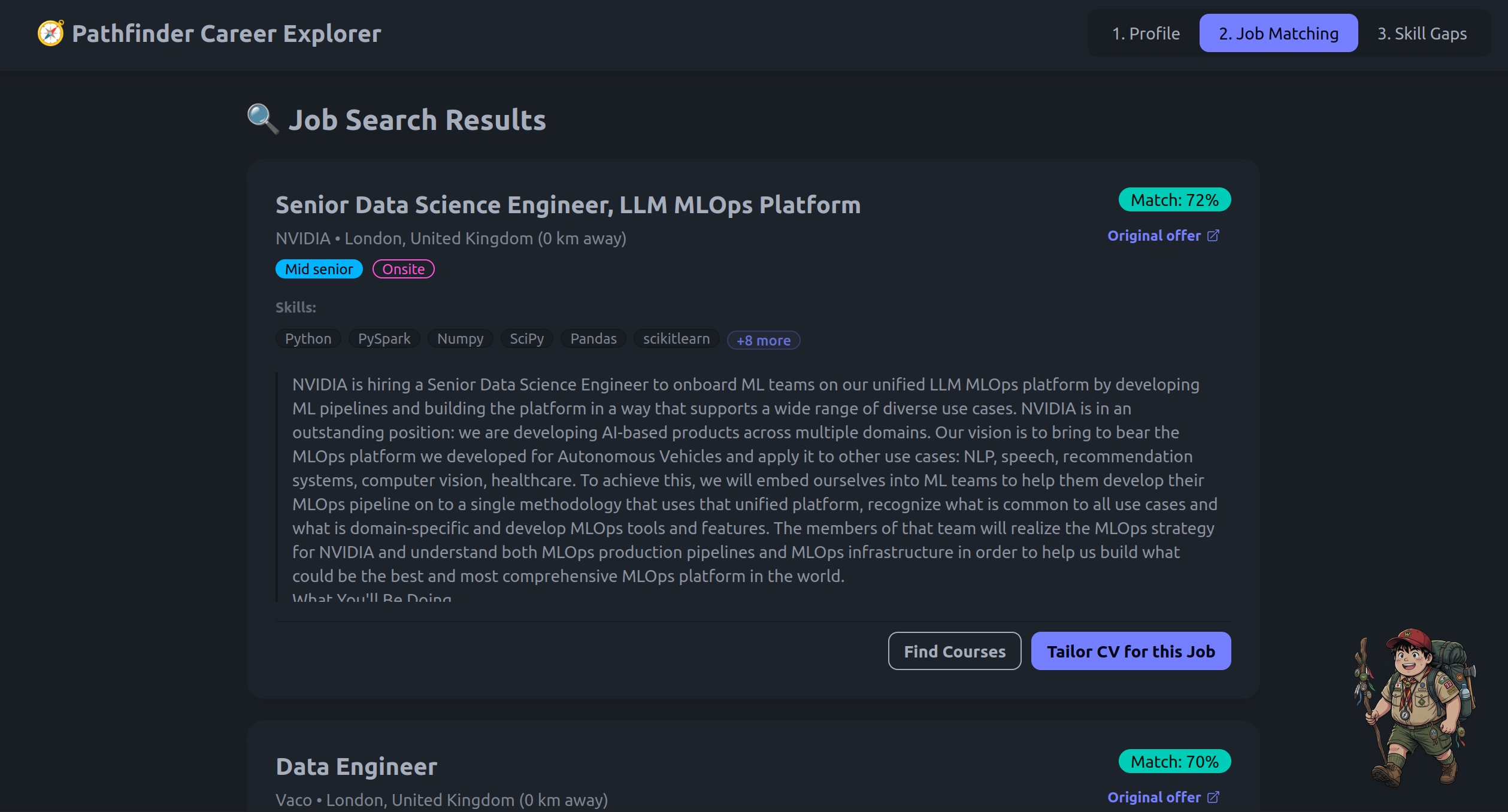The image size is (1508, 812).
Task: Click the PySpark skill tag
Action: click(384, 339)
